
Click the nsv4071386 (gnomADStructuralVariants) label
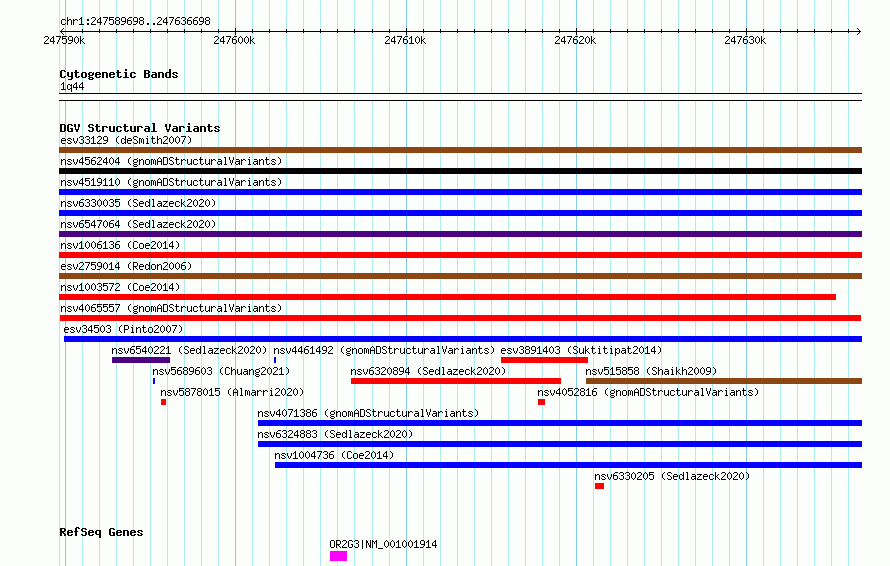pos(368,413)
